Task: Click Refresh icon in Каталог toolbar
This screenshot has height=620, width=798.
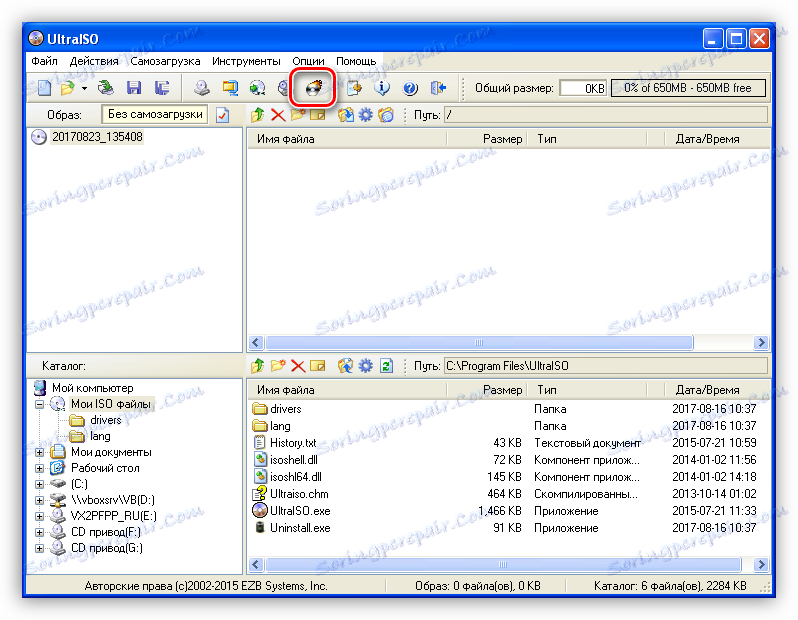Action: (x=386, y=365)
